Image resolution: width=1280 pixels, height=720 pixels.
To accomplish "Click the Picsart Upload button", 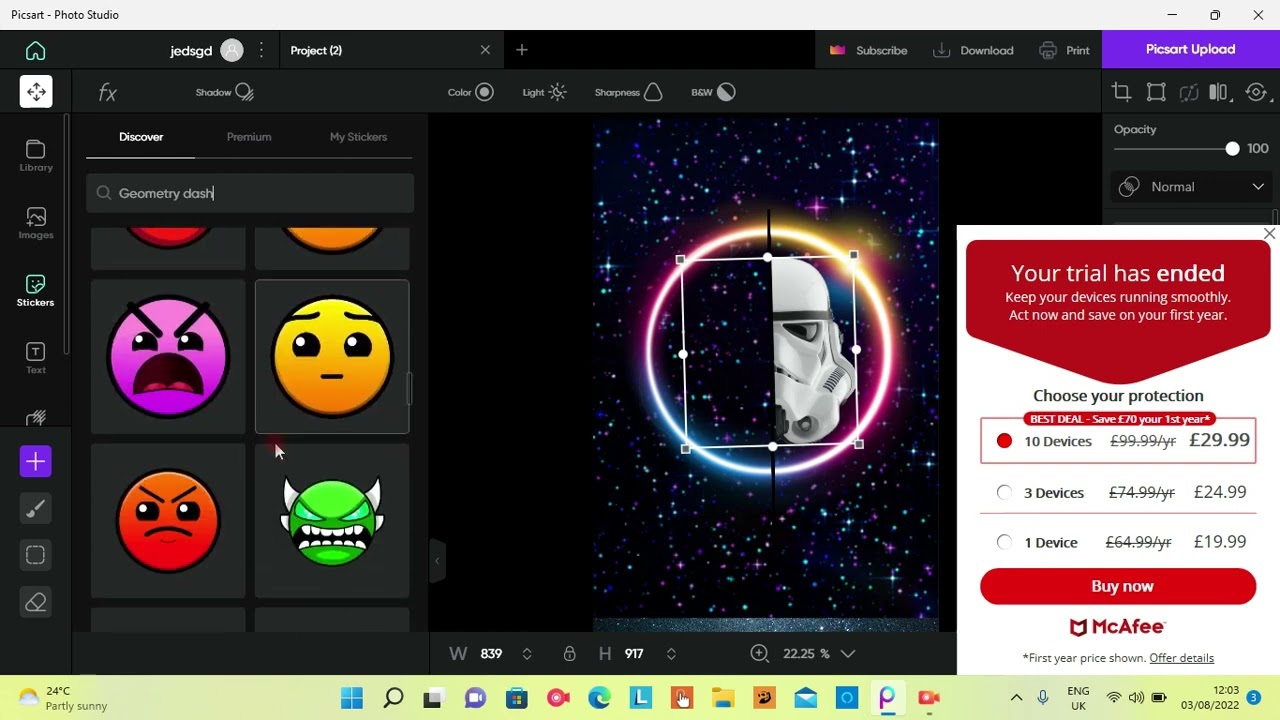I will (1191, 49).
